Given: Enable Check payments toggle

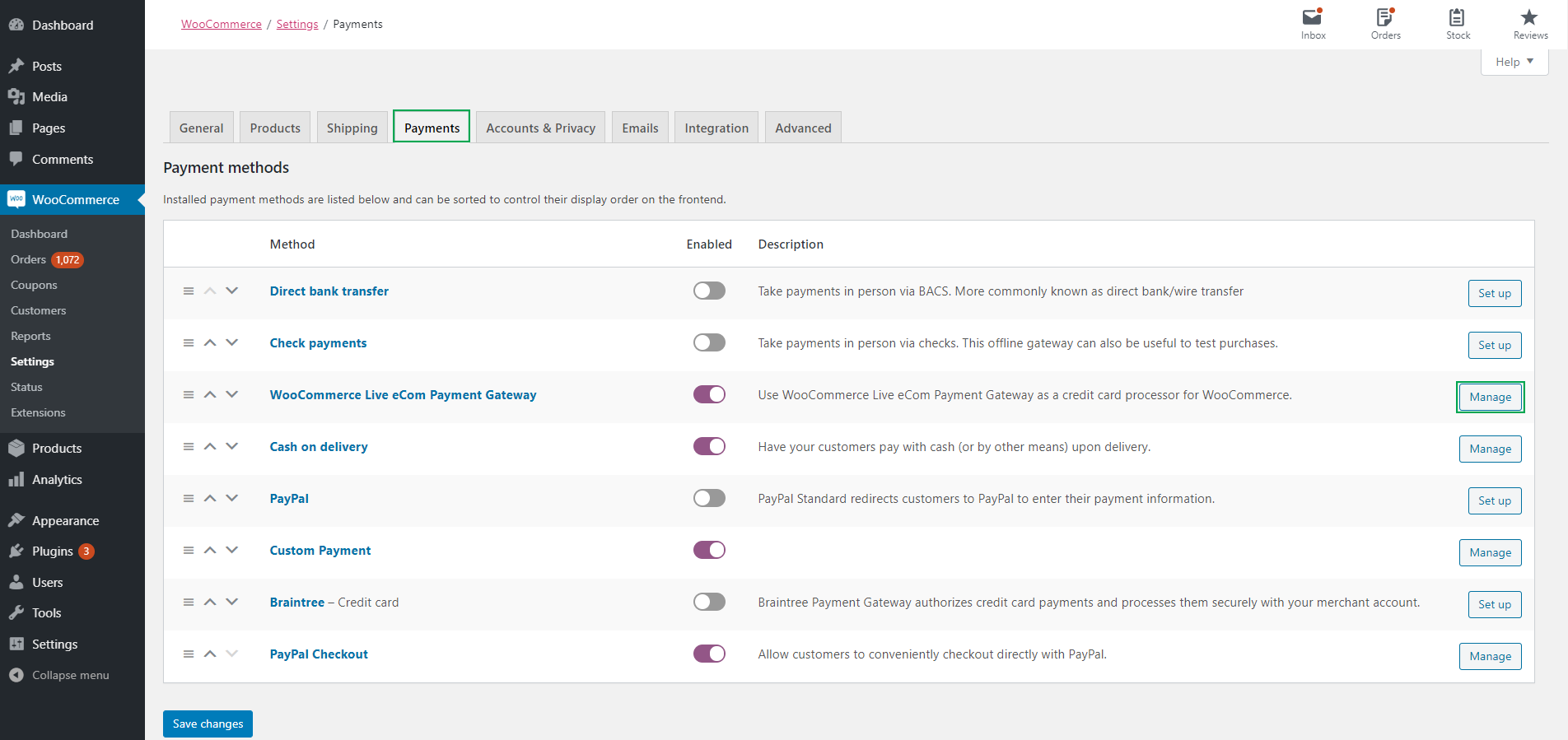Looking at the screenshot, I should [x=709, y=342].
